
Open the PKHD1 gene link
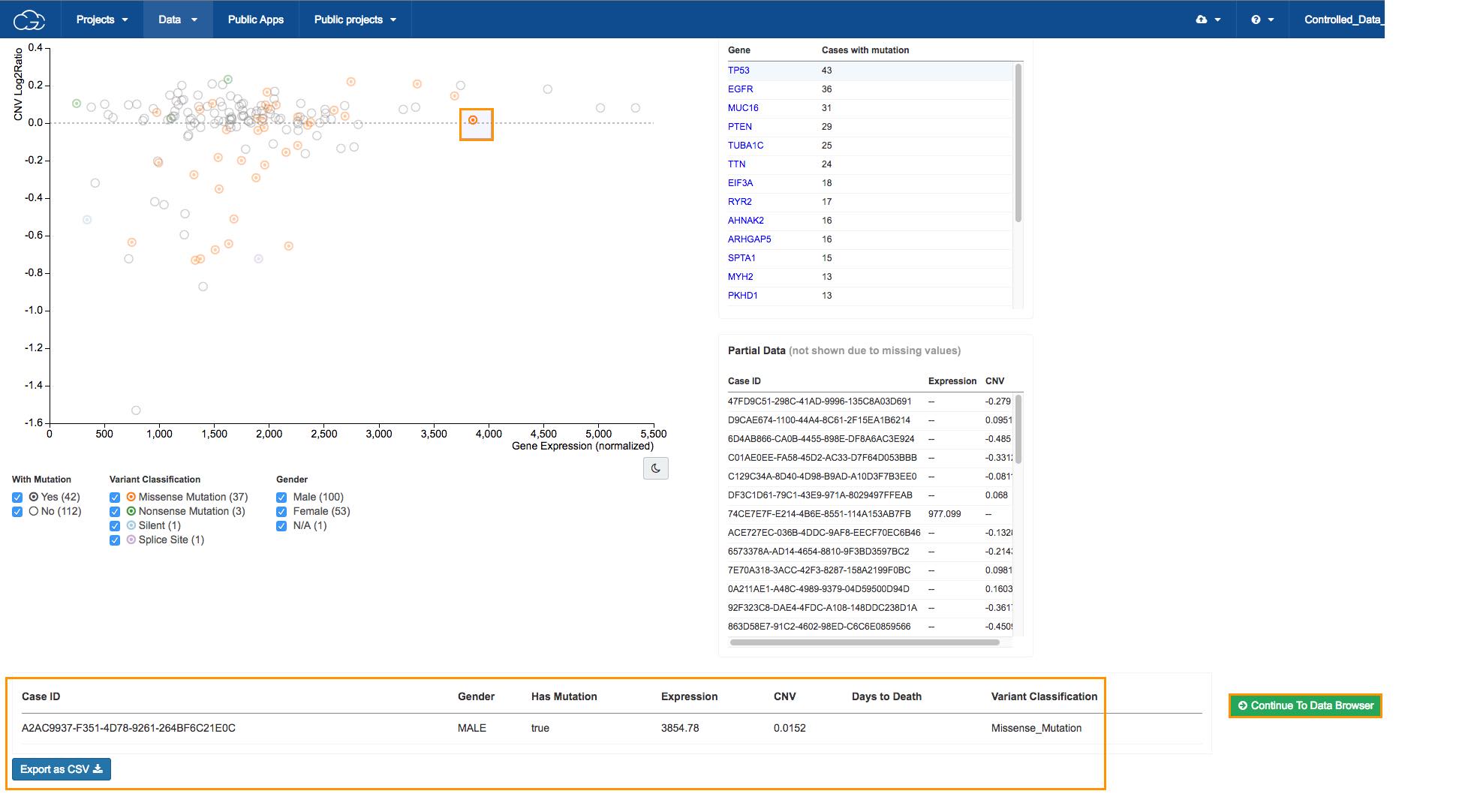tap(743, 296)
